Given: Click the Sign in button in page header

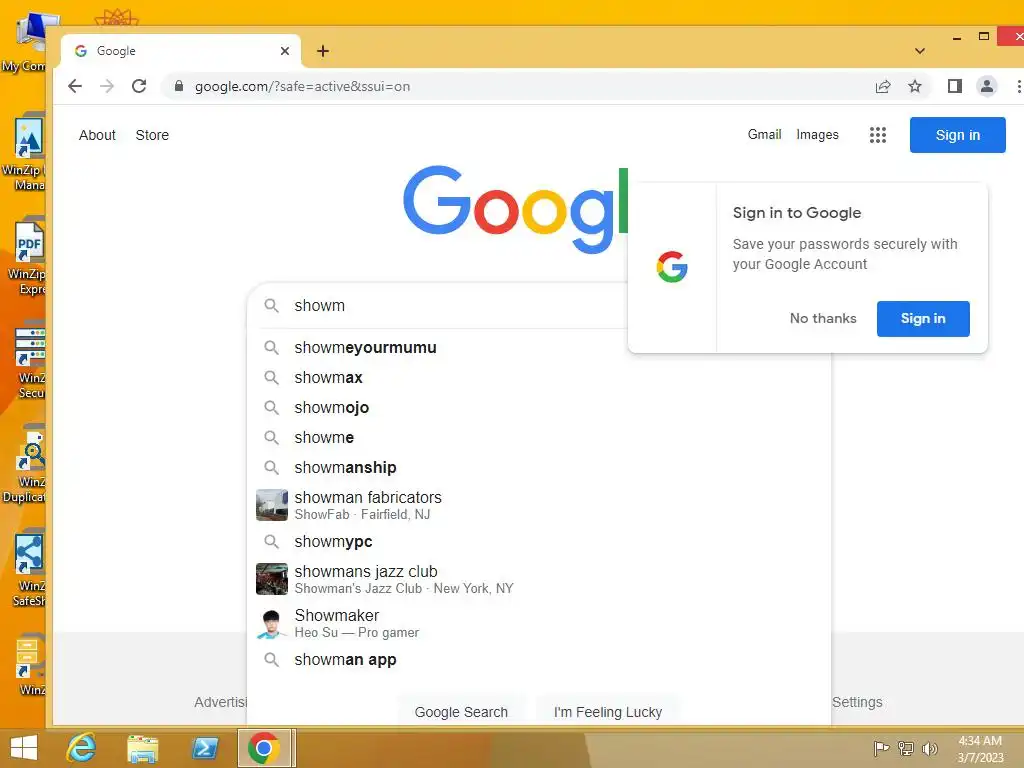Looking at the screenshot, I should [957, 135].
